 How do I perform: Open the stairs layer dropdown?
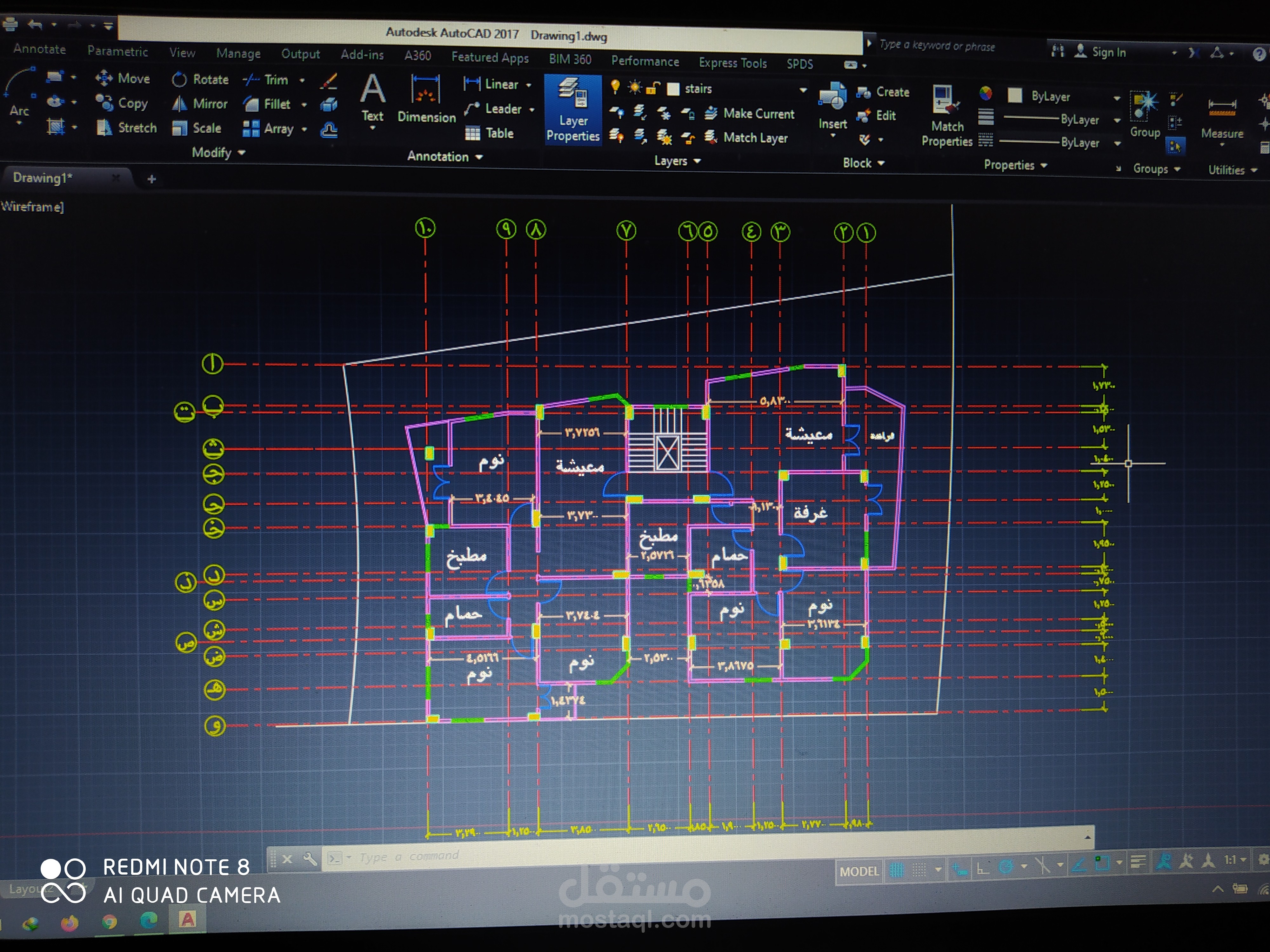803,90
